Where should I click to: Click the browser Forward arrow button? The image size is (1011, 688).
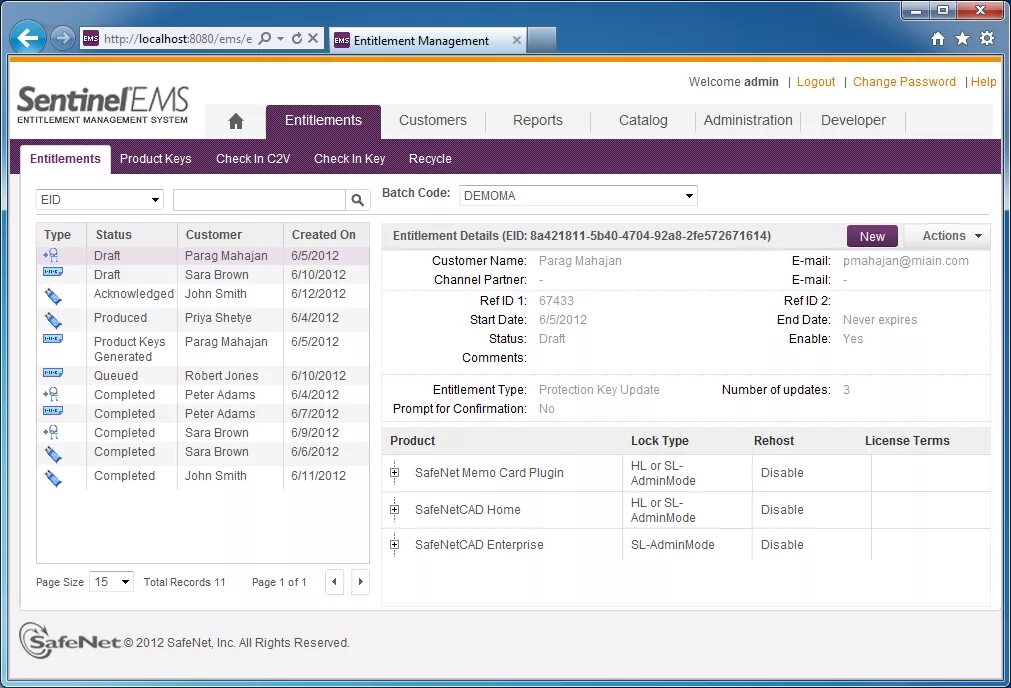point(63,39)
